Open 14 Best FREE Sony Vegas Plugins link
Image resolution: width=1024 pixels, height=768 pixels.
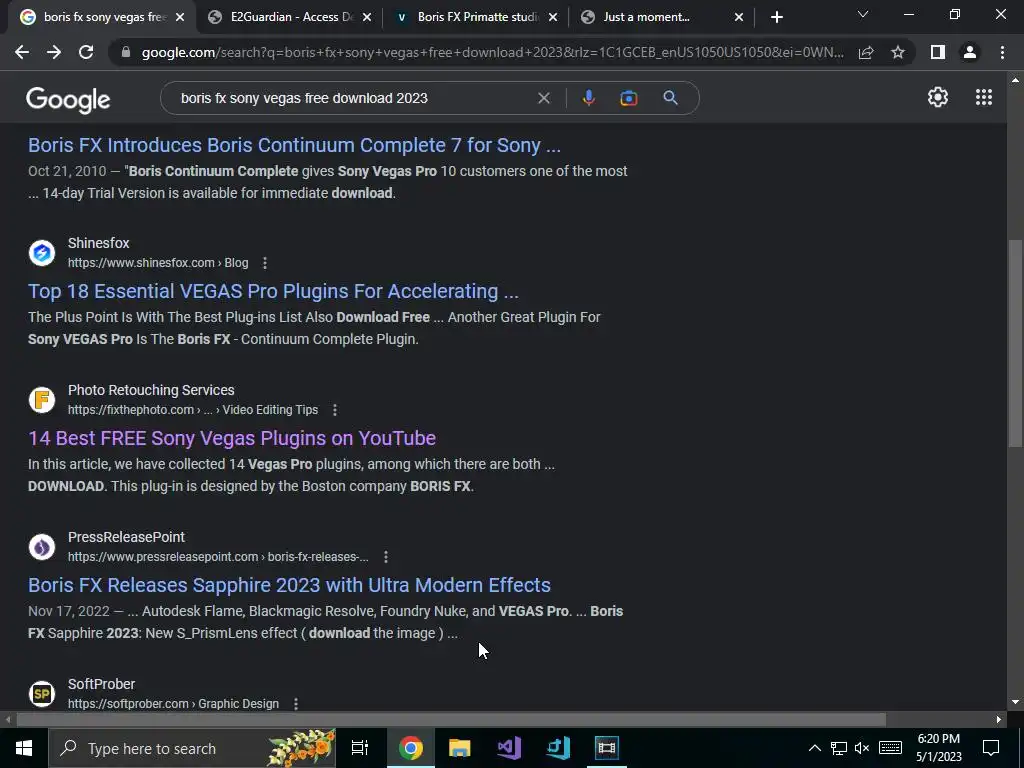[x=232, y=438]
